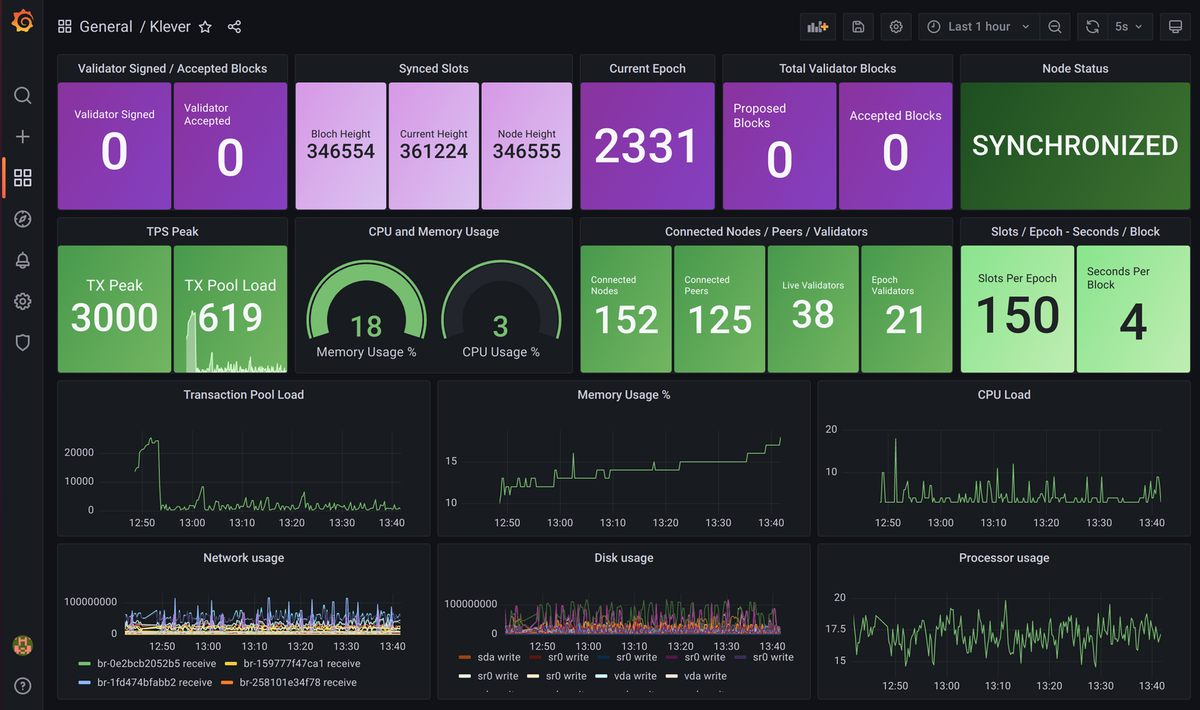1200x710 pixels.
Task: Open the Last 1 hour time picker
Action: click(x=979, y=27)
